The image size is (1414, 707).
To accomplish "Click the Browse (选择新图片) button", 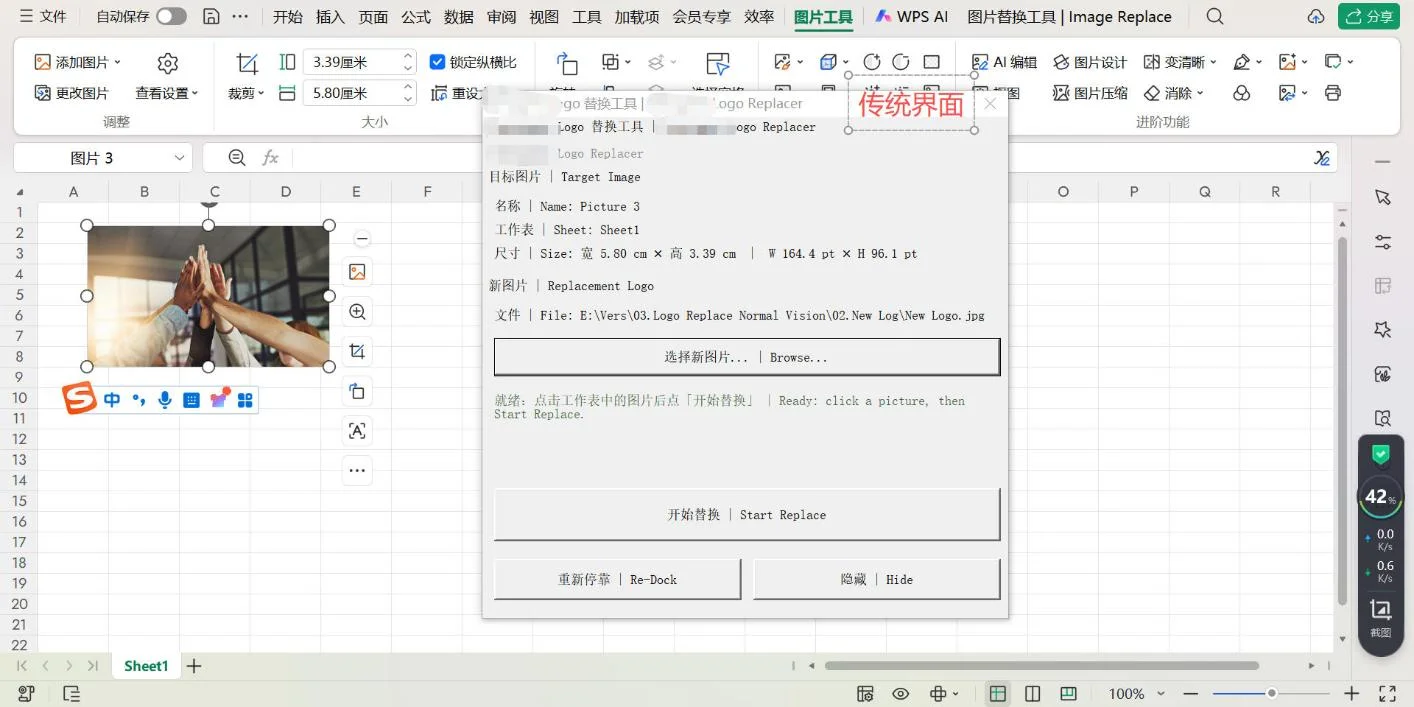I will pyautogui.click(x=747, y=357).
